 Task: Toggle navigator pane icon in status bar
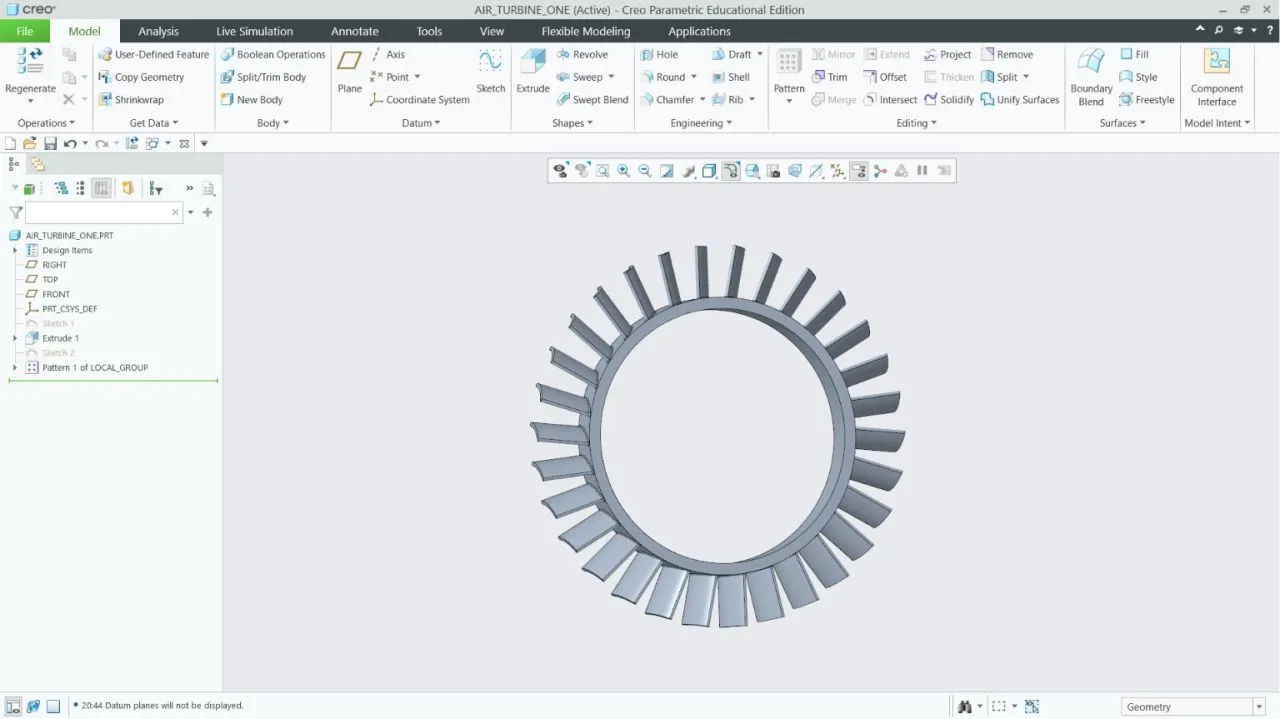(x=13, y=706)
